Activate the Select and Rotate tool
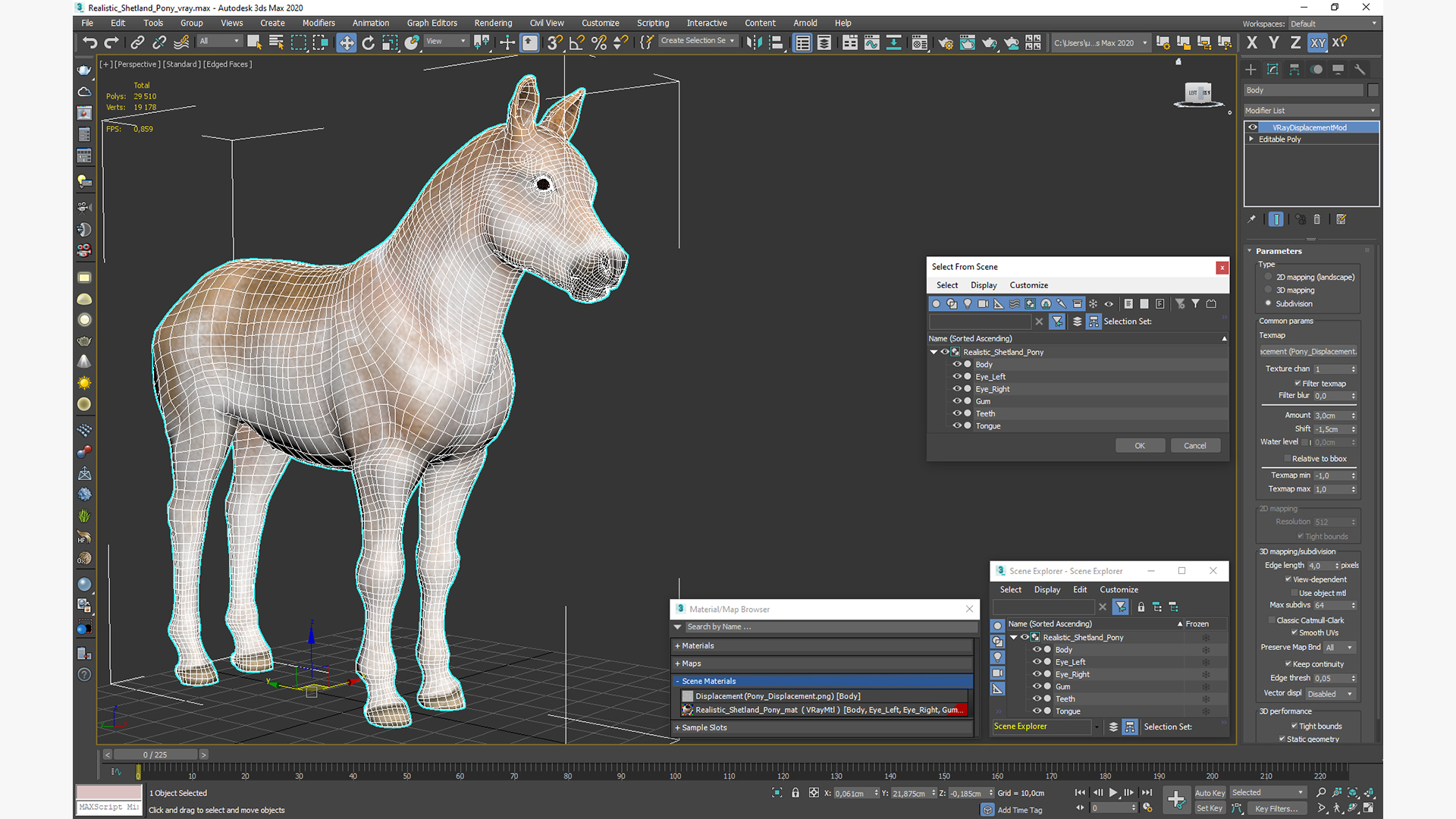Image resolution: width=1456 pixels, height=819 pixels. click(x=369, y=42)
